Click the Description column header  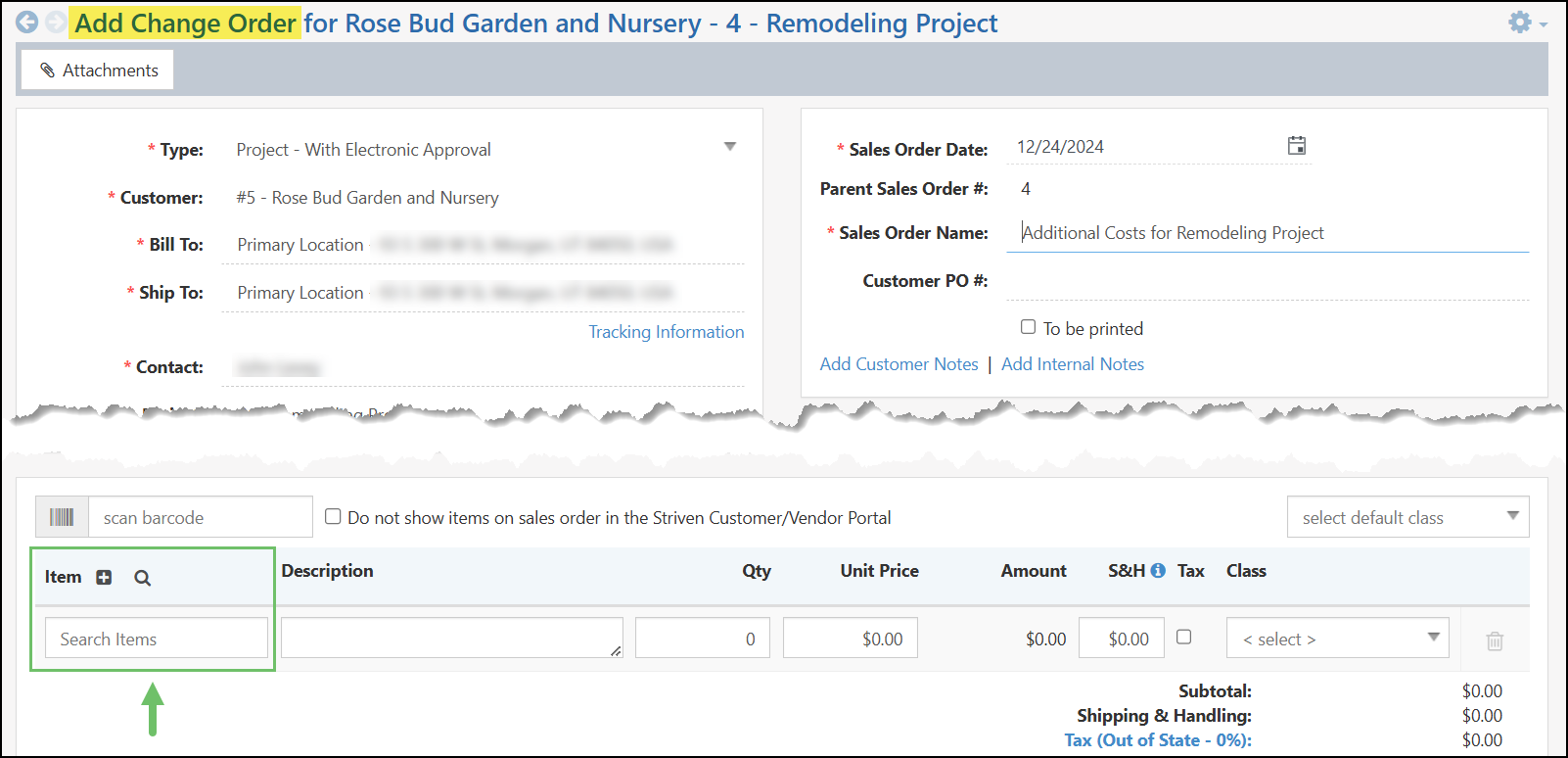pyautogui.click(x=328, y=571)
